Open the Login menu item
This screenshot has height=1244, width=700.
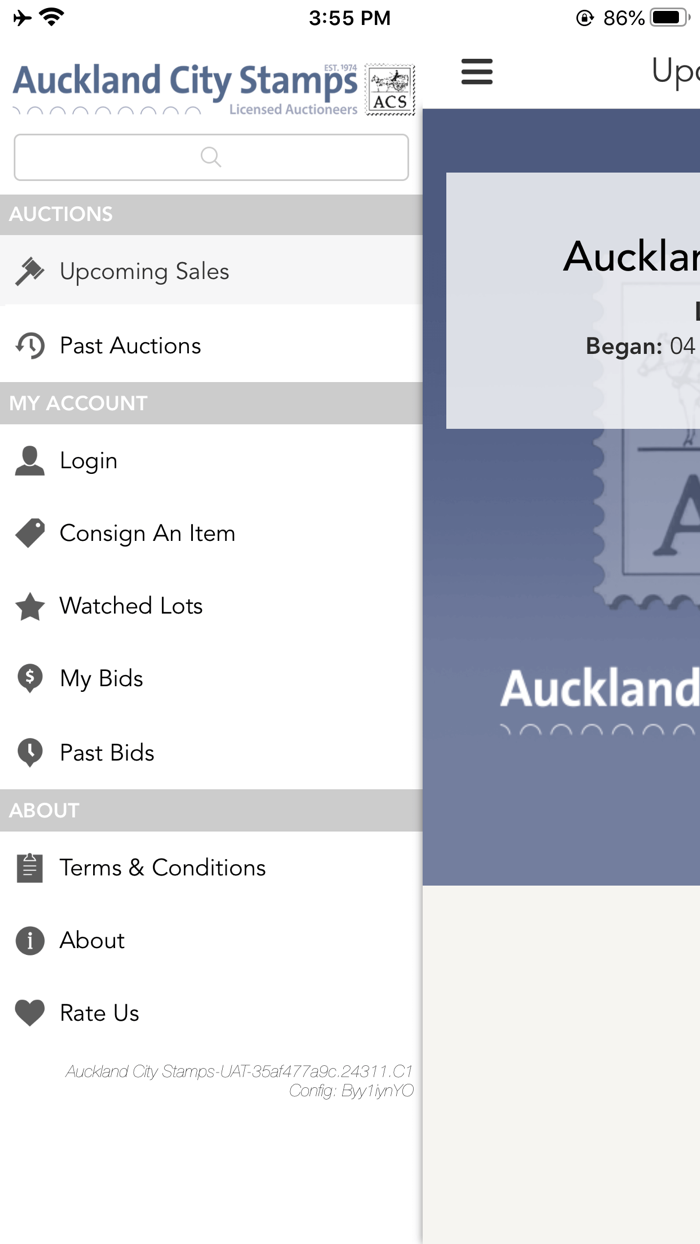(x=89, y=460)
